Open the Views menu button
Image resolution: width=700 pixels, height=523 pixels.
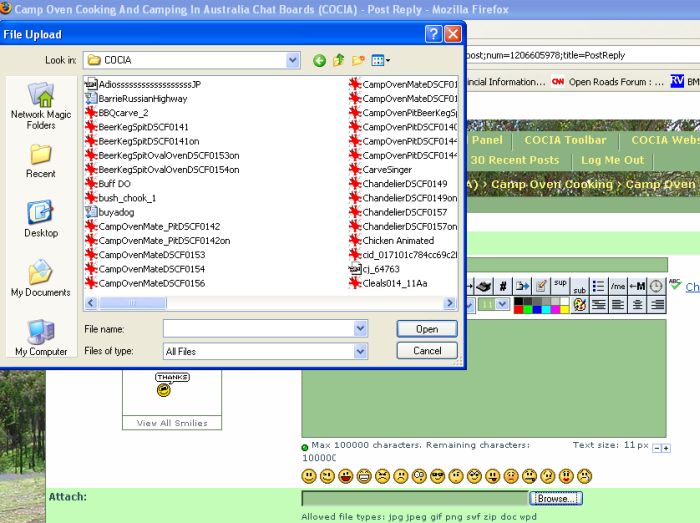point(380,61)
